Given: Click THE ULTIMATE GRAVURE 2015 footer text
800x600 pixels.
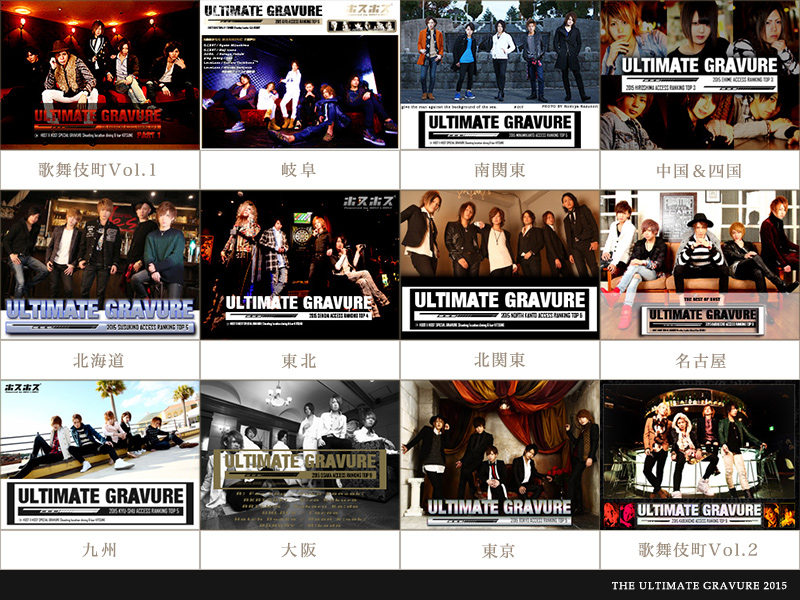Looking at the screenshot, I should coord(699,585).
